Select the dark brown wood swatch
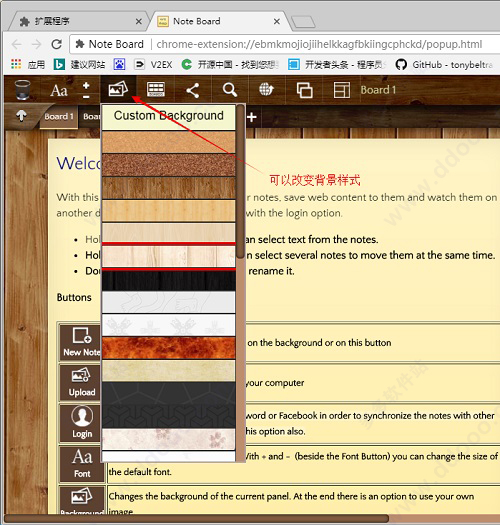The image size is (500, 525). point(168,188)
